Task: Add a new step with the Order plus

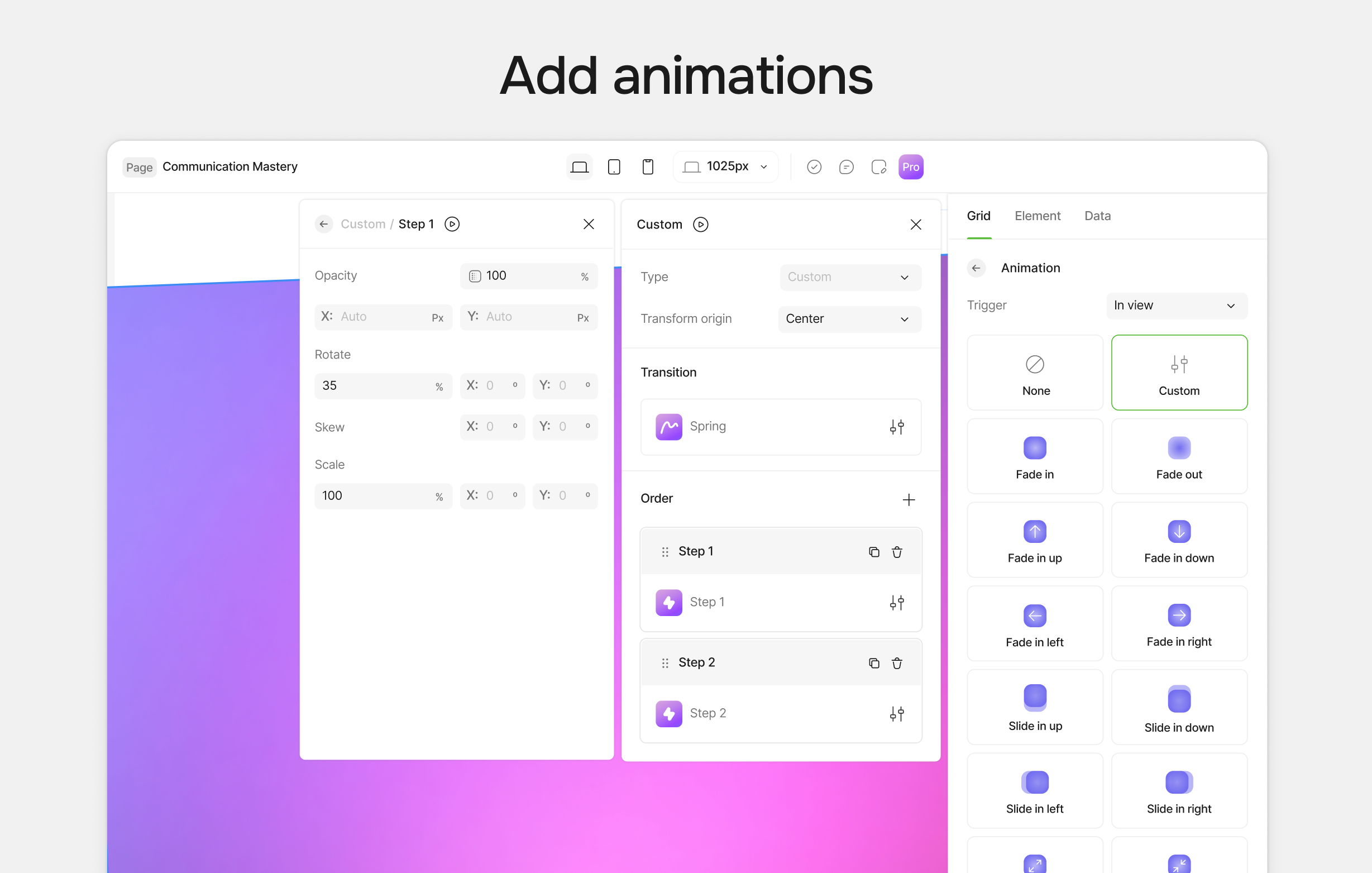Action: click(908, 500)
